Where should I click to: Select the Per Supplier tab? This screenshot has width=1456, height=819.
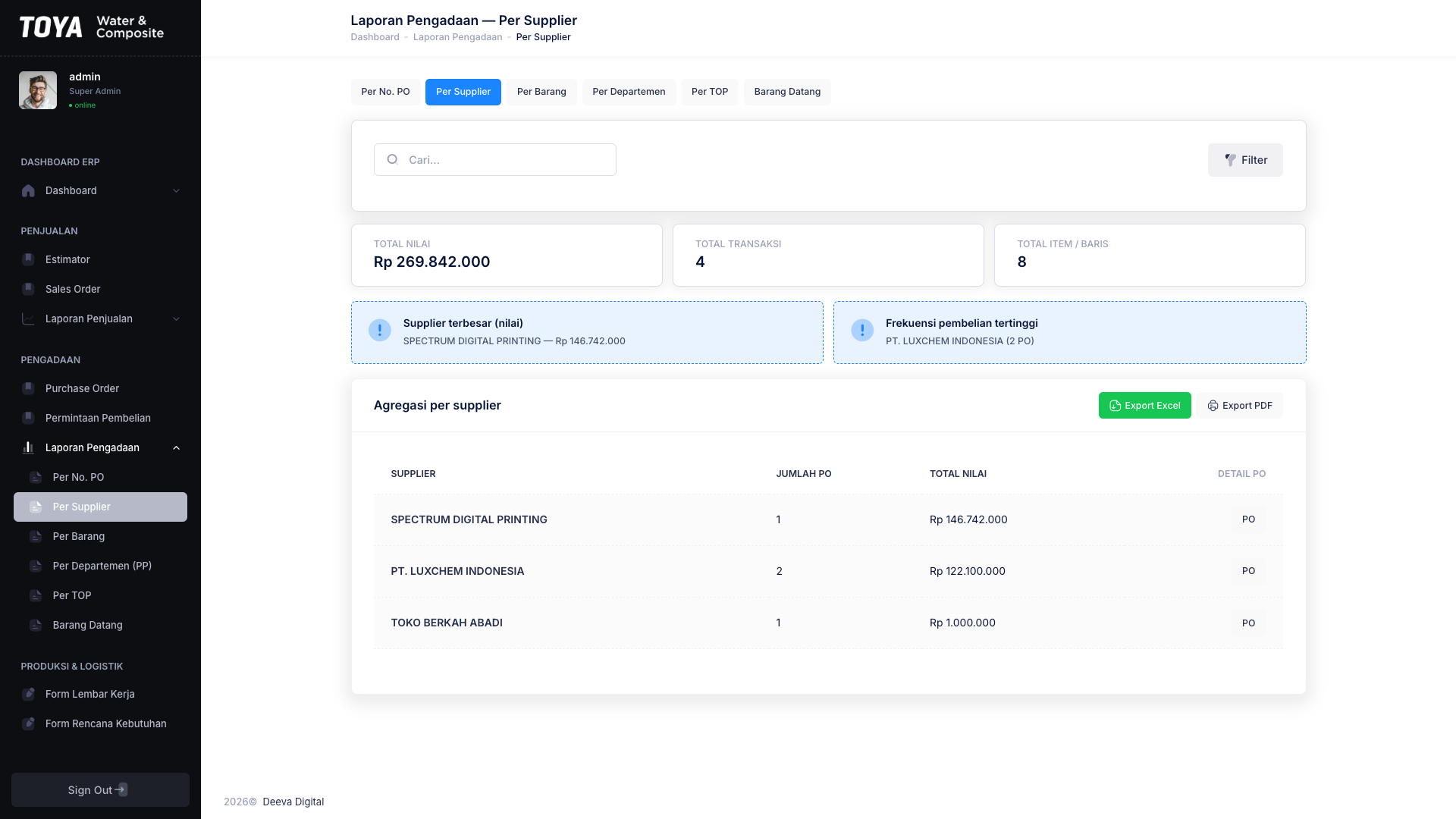coord(463,92)
